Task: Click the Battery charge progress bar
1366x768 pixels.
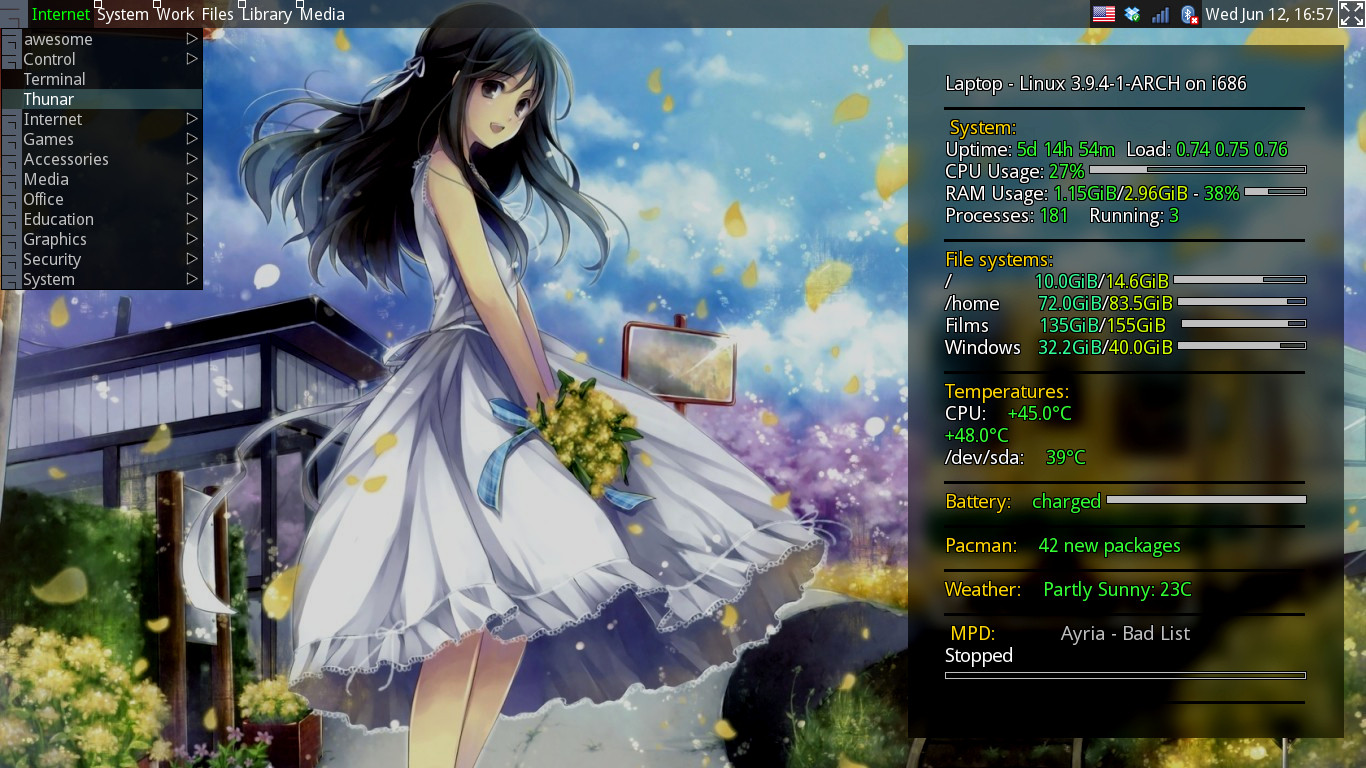Action: tap(1206, 499)
